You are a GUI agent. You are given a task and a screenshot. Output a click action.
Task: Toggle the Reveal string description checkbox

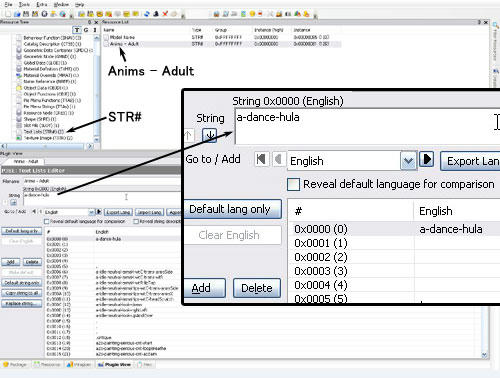click(x=136, y=221)
